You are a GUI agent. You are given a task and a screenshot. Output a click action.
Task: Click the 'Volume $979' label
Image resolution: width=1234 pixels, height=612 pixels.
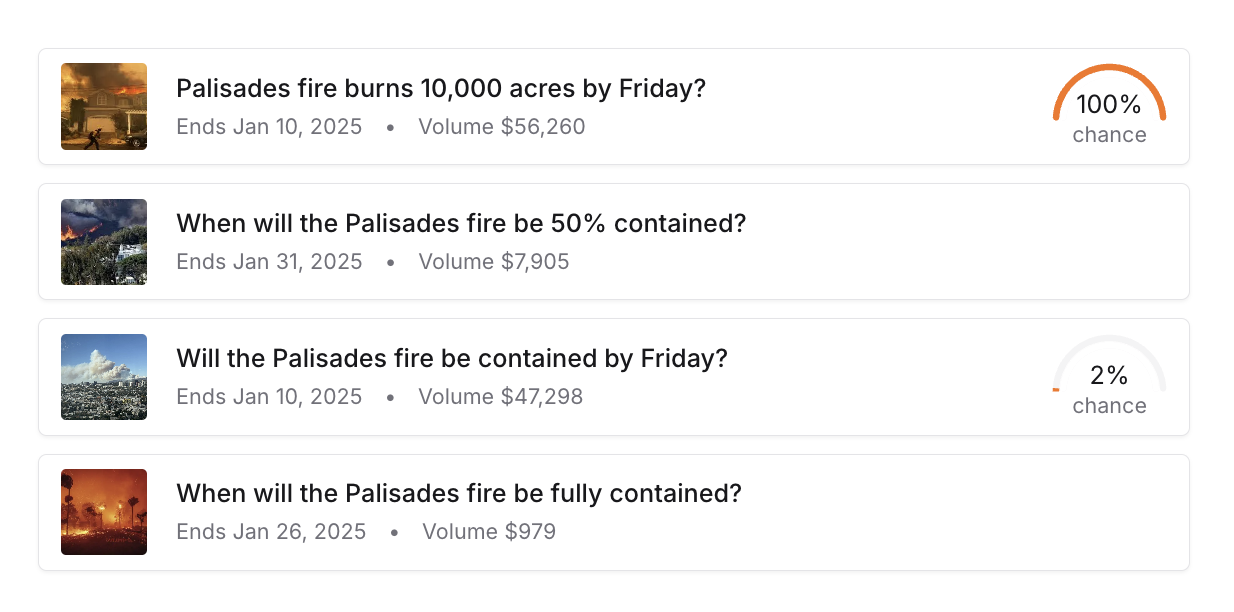click(x=489, y=532)
